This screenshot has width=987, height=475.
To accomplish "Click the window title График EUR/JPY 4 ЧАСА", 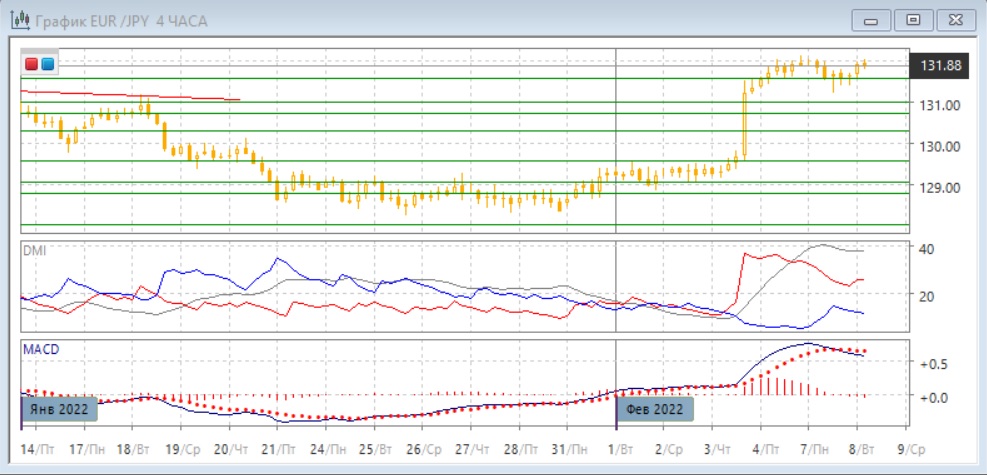I will point(121,21).
